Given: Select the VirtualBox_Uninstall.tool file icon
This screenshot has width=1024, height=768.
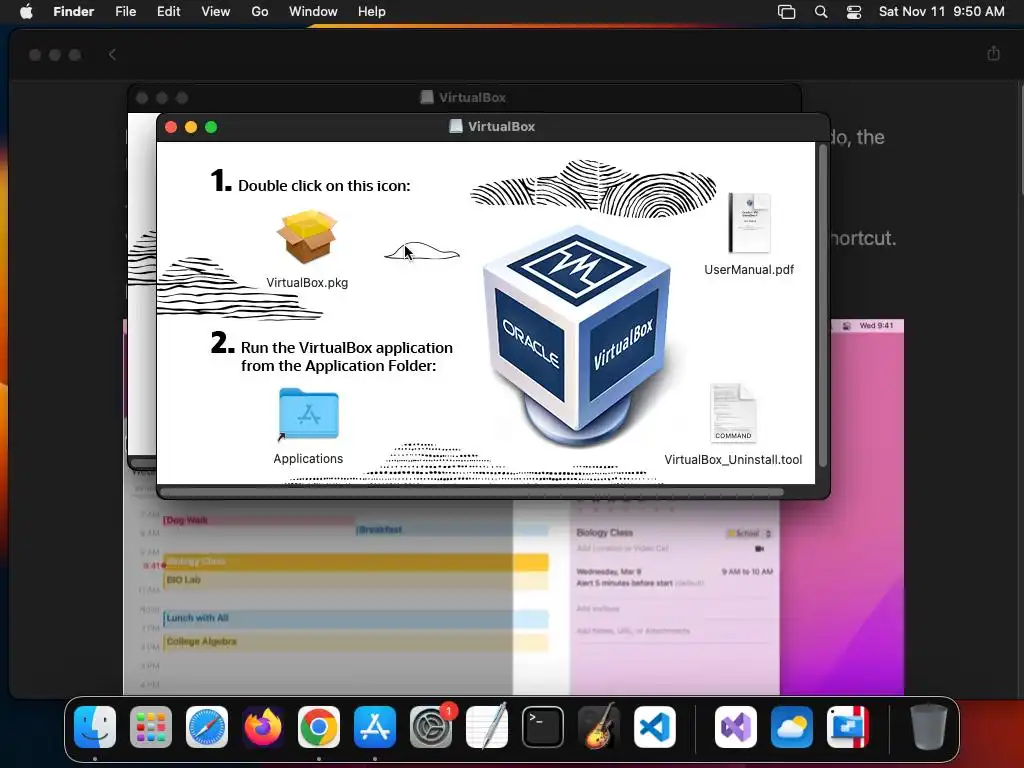Looking at the screenshot, I should 733,413.
